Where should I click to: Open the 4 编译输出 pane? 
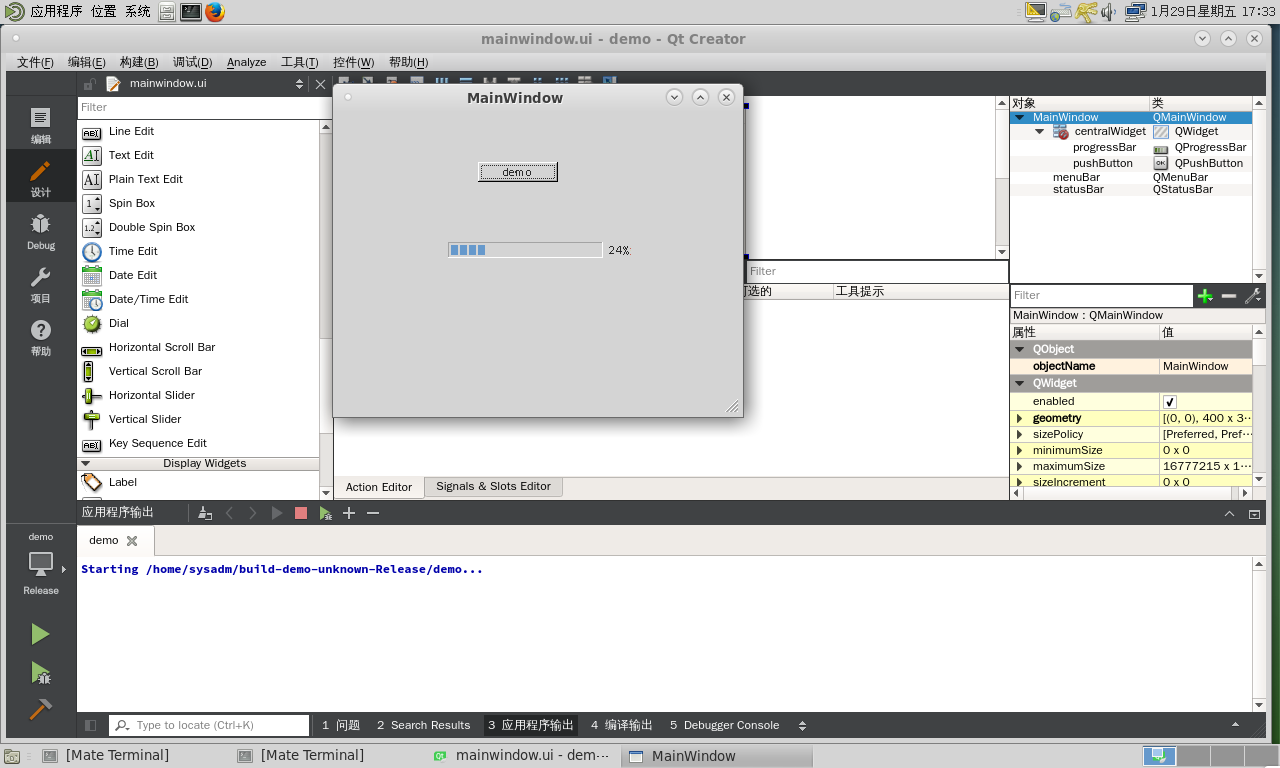pos(621,725)
